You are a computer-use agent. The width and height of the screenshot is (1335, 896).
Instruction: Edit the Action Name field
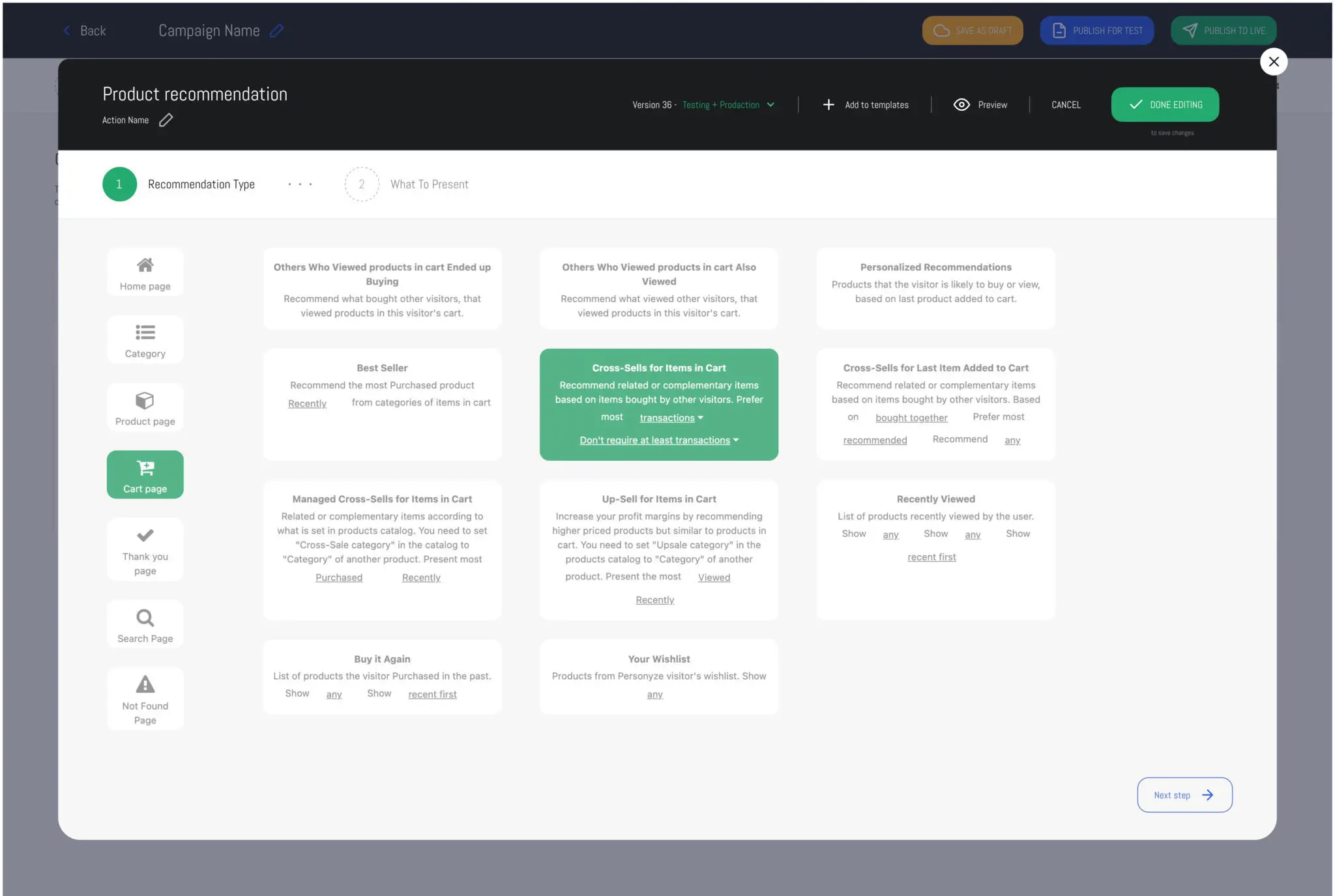[x=166, y=120]
